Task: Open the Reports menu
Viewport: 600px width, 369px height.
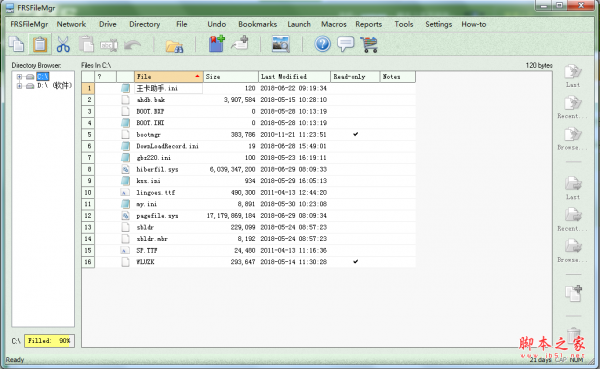Action: pos(368,24)
